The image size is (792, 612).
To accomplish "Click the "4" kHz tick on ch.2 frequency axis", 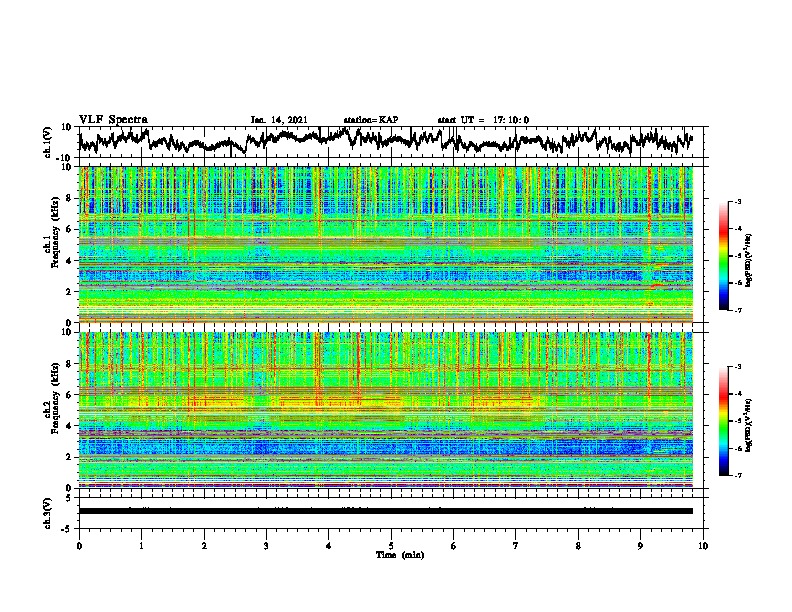I will coord(70,426).
